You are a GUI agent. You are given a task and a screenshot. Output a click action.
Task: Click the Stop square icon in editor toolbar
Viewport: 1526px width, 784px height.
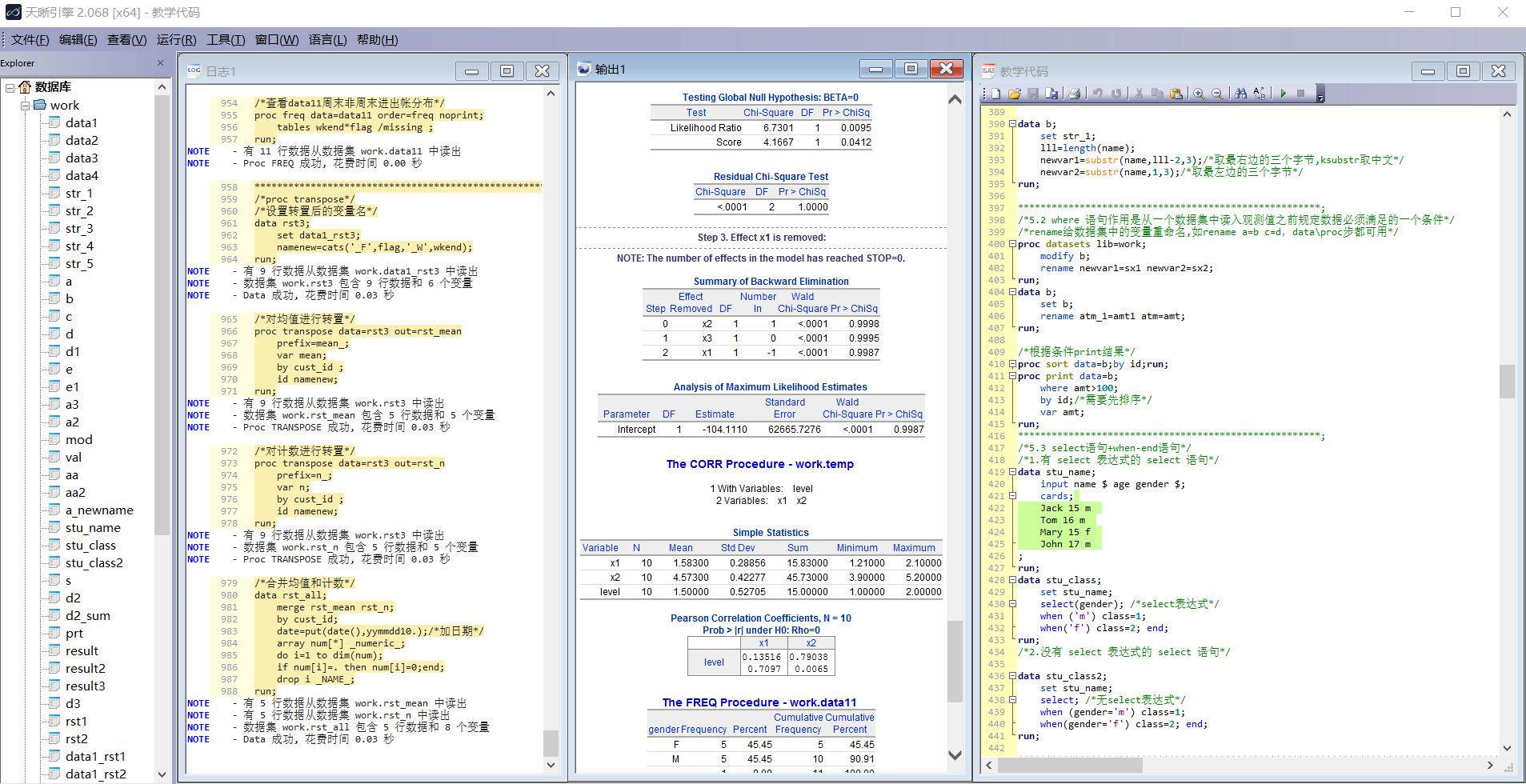tap(1300, 94)
